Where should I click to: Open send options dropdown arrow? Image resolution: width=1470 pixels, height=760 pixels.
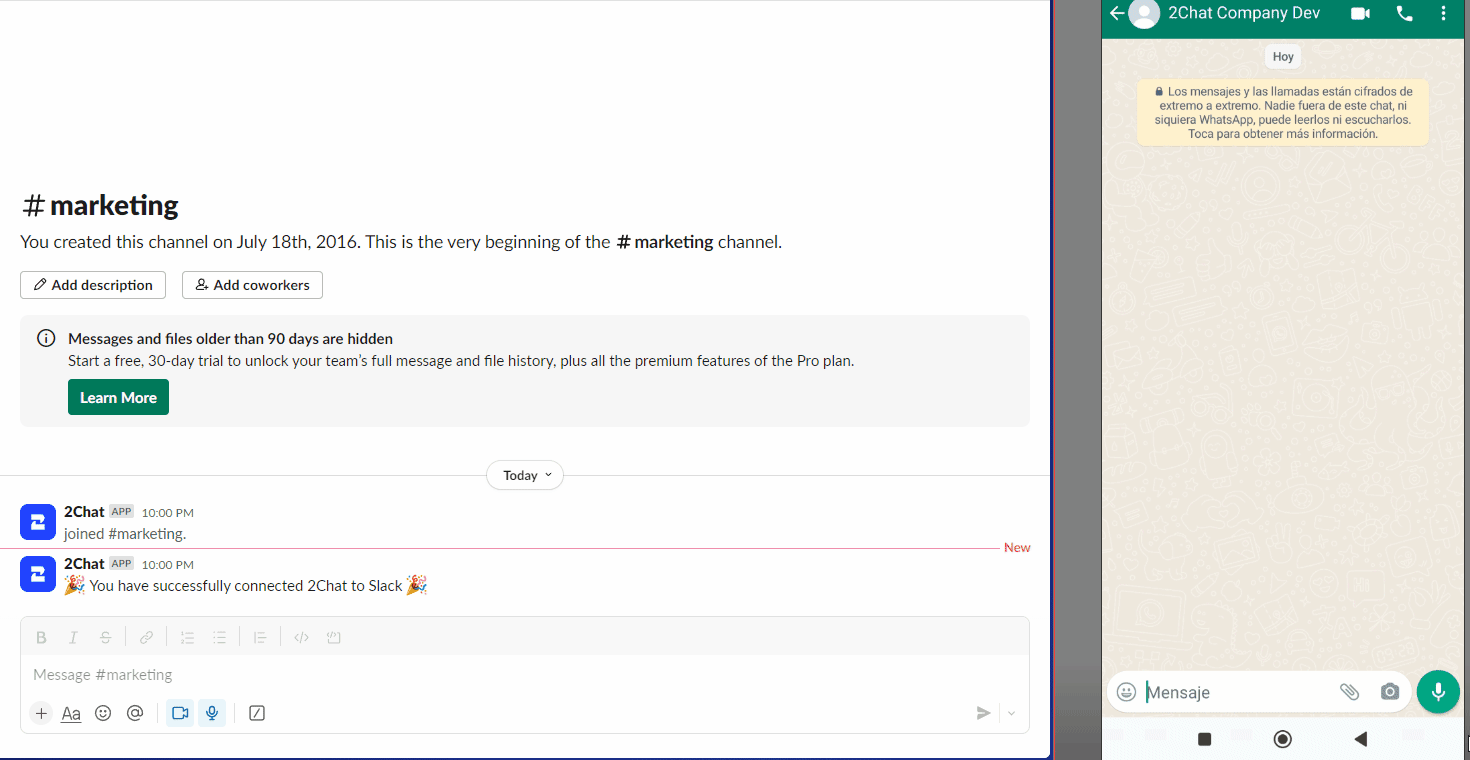(x=1011, y=713)
